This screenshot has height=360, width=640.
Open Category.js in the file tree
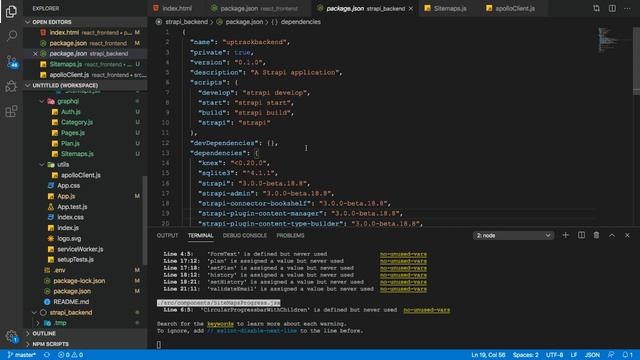pyautogui.click(x=77, y=122)
